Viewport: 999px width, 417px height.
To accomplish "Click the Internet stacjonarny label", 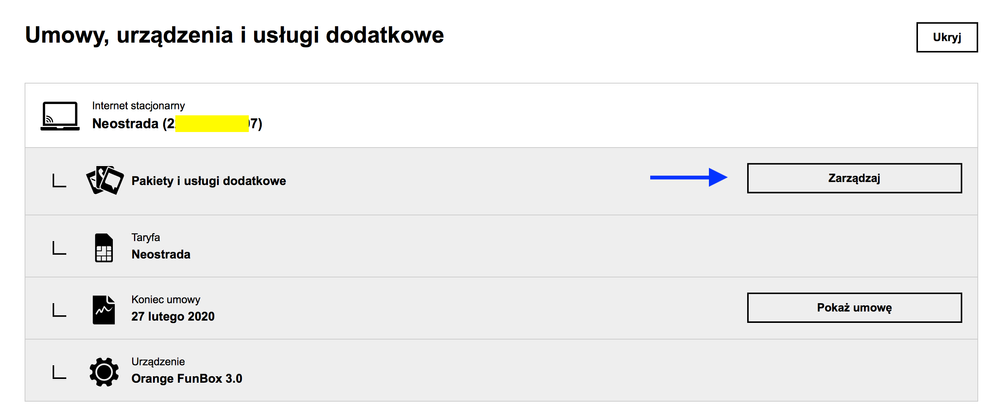I will coord(138,105).
